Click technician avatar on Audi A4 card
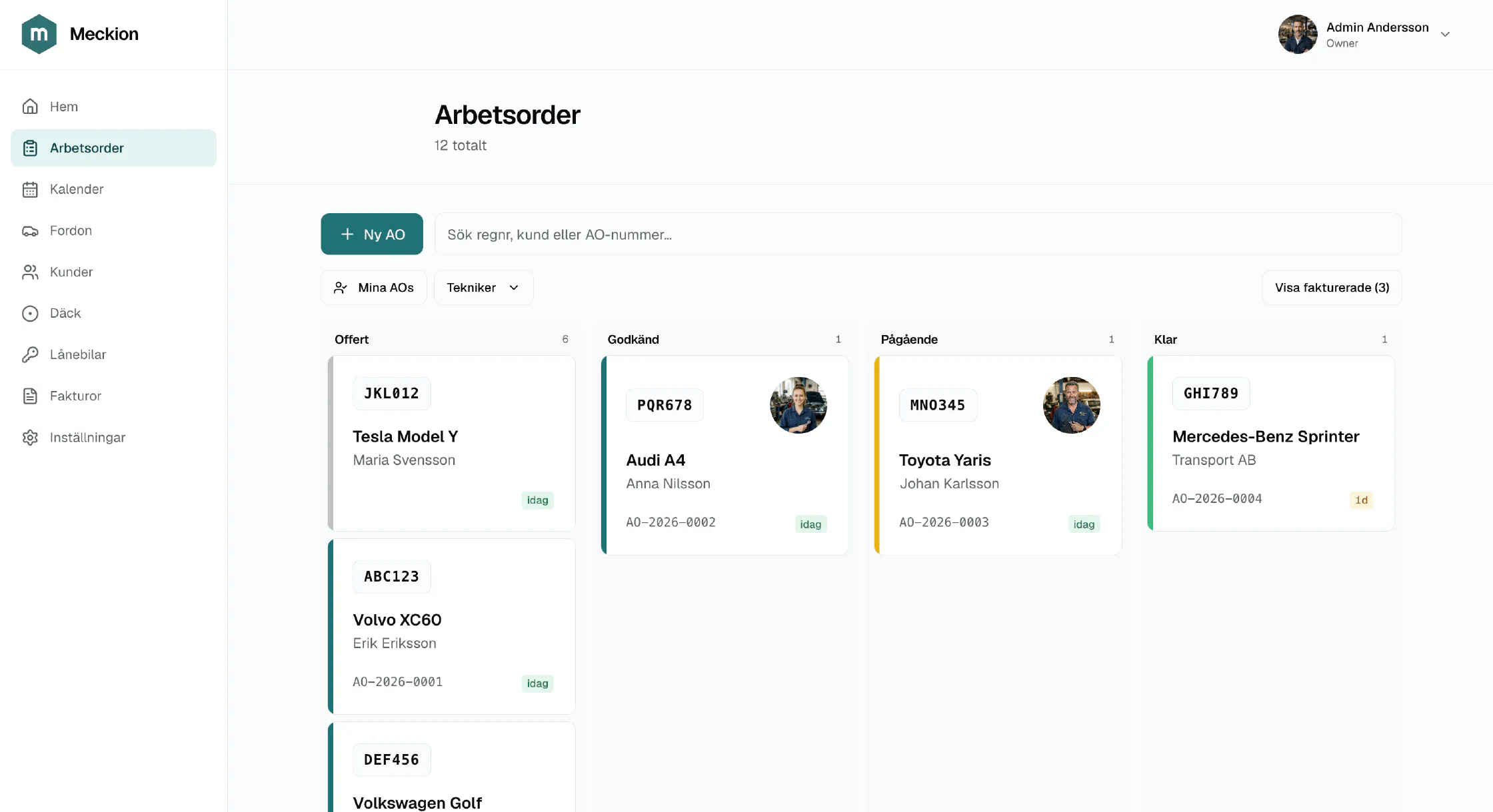1493x812 pixels. (798, 405)
